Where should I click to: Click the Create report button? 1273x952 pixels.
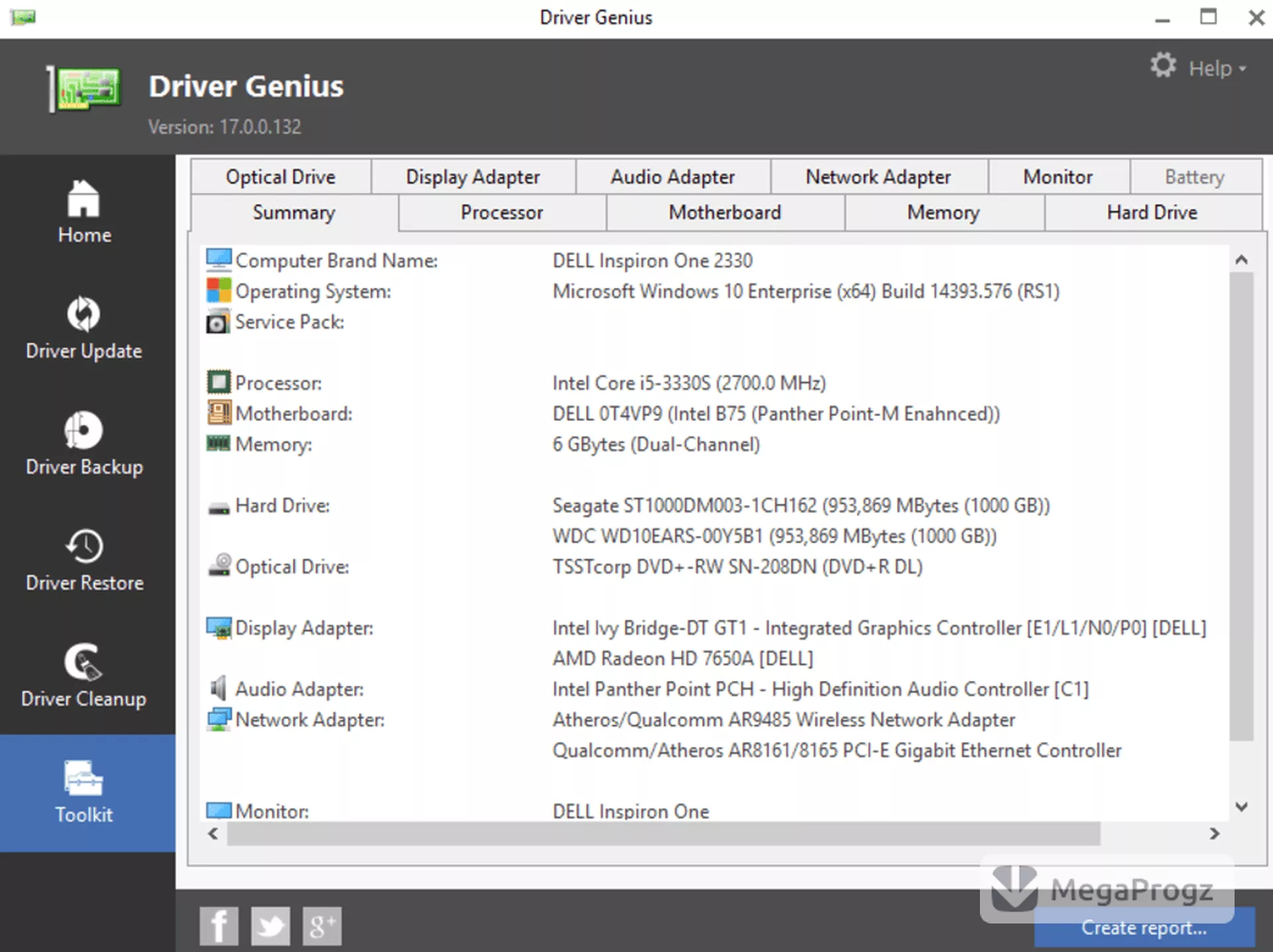coord(1144,927)
